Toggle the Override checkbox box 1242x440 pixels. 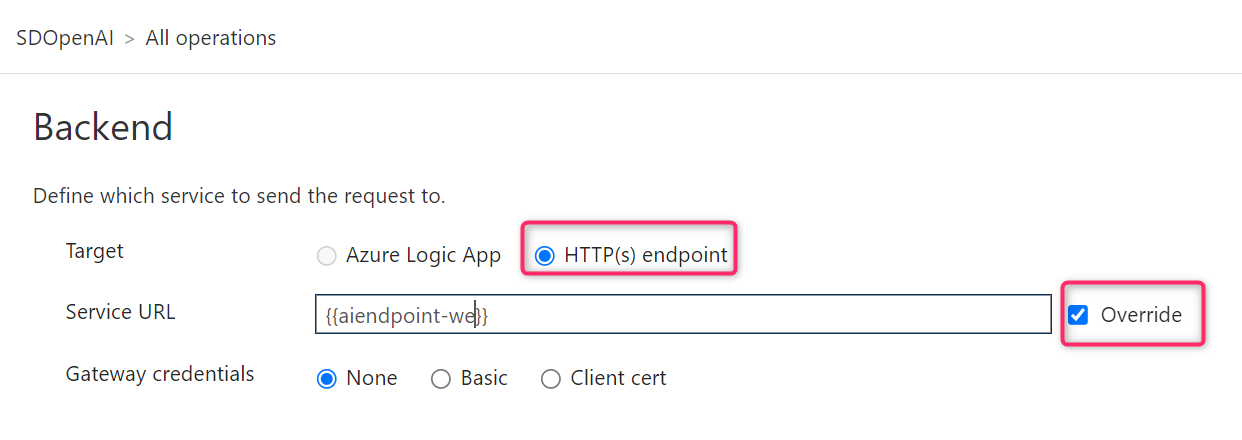coord(1078,315)
